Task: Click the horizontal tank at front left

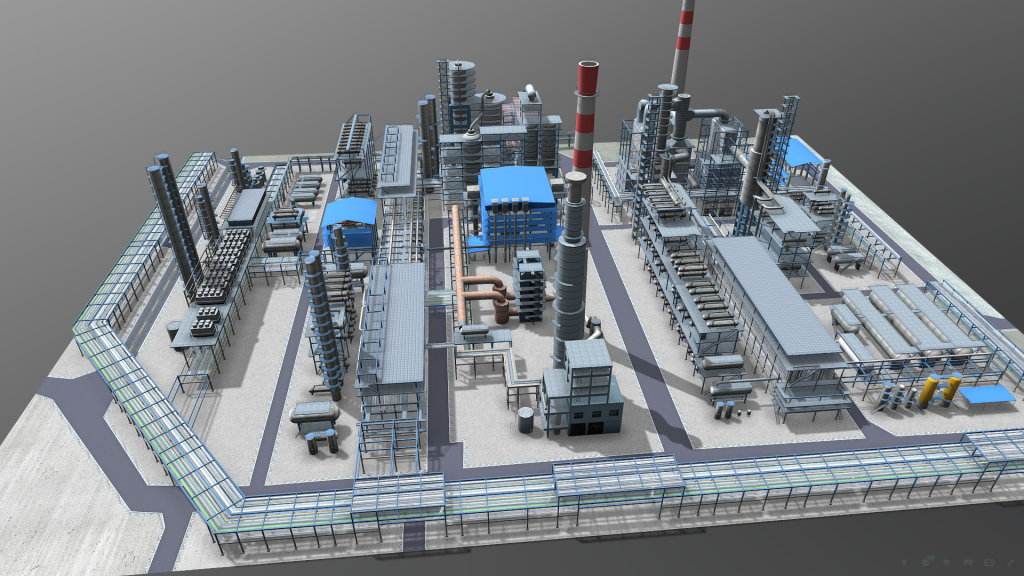Action: tap(314, 414)
